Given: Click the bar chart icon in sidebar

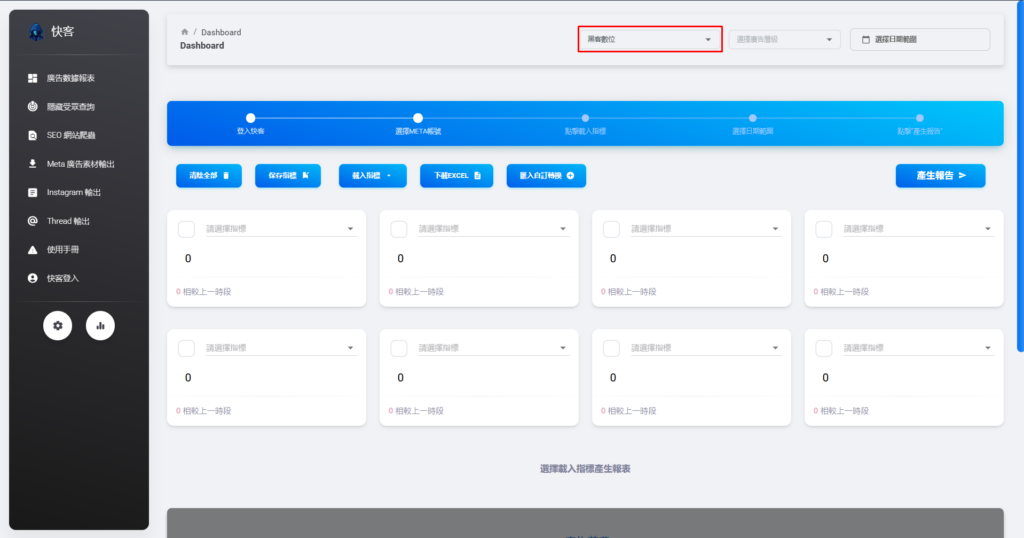Looking at the screenshot, I should tap(100, 325).
